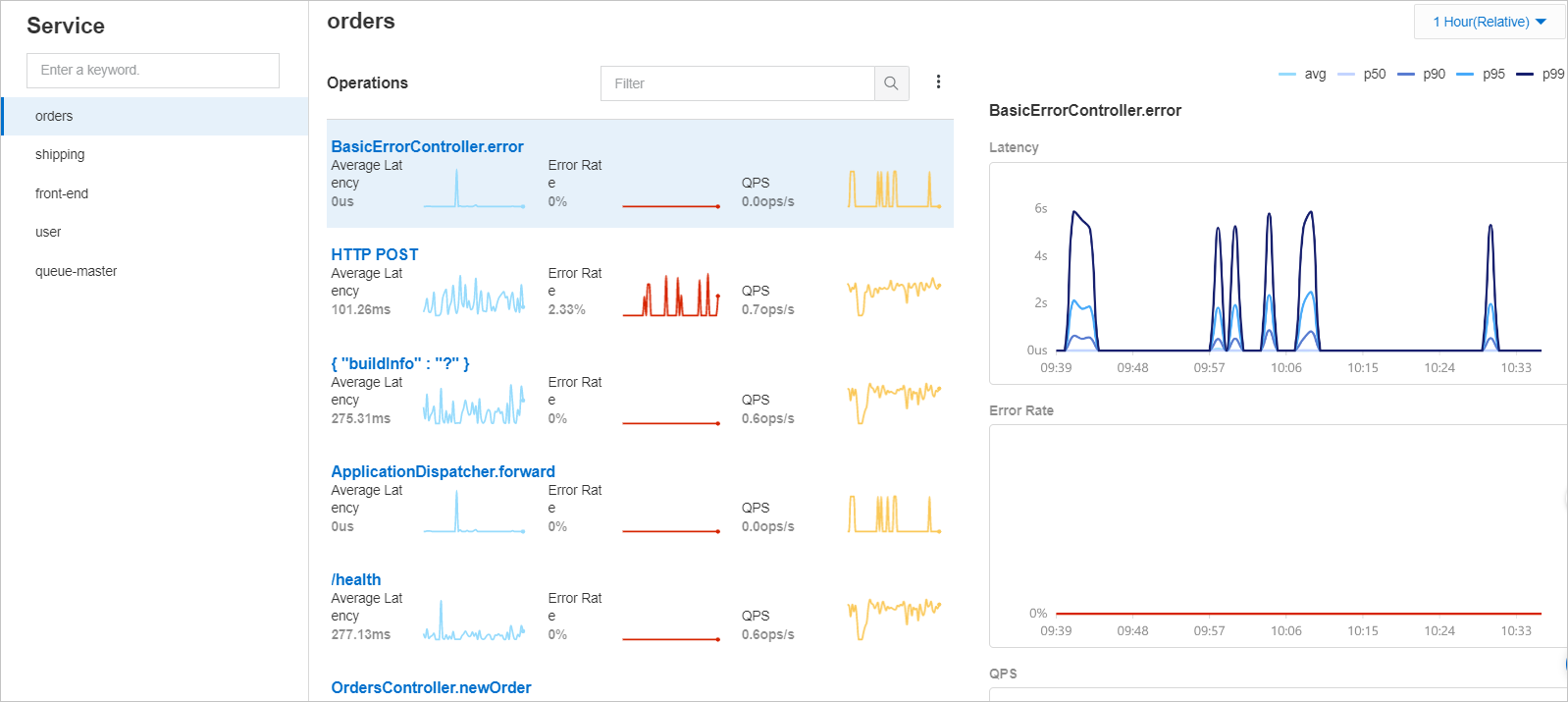Toggle the p95 series in the legend
The width and height of the screenshot is (1568, 702).
(1481, 74)
